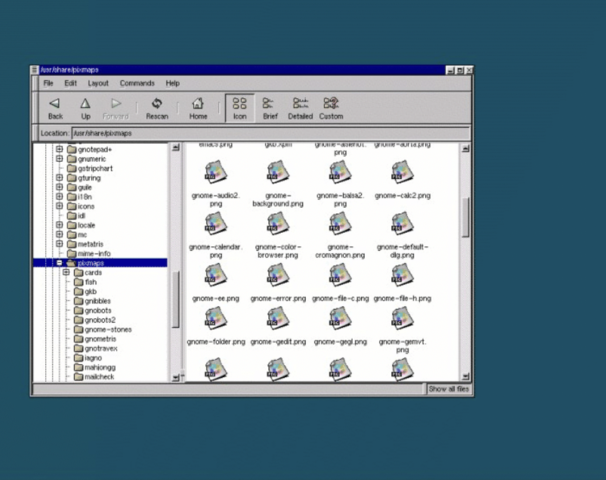Select the gnome-cromagnon.png file icon
Image resolution: width=606 pixels, height=480 pixels.
tap(340, 224)
